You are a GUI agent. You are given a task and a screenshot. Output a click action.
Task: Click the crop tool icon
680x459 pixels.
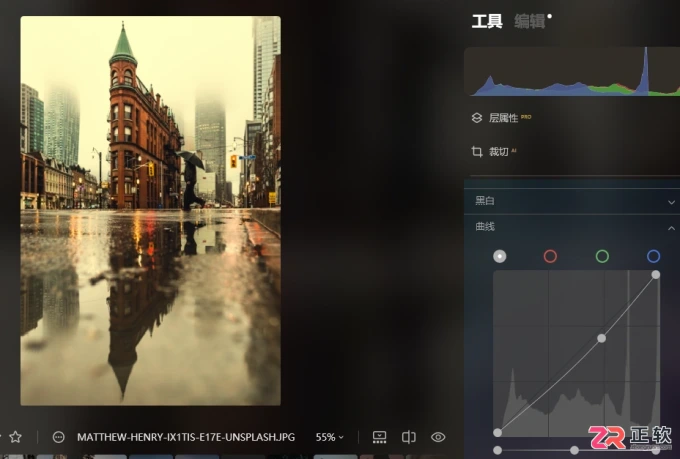tap(477, 151)
